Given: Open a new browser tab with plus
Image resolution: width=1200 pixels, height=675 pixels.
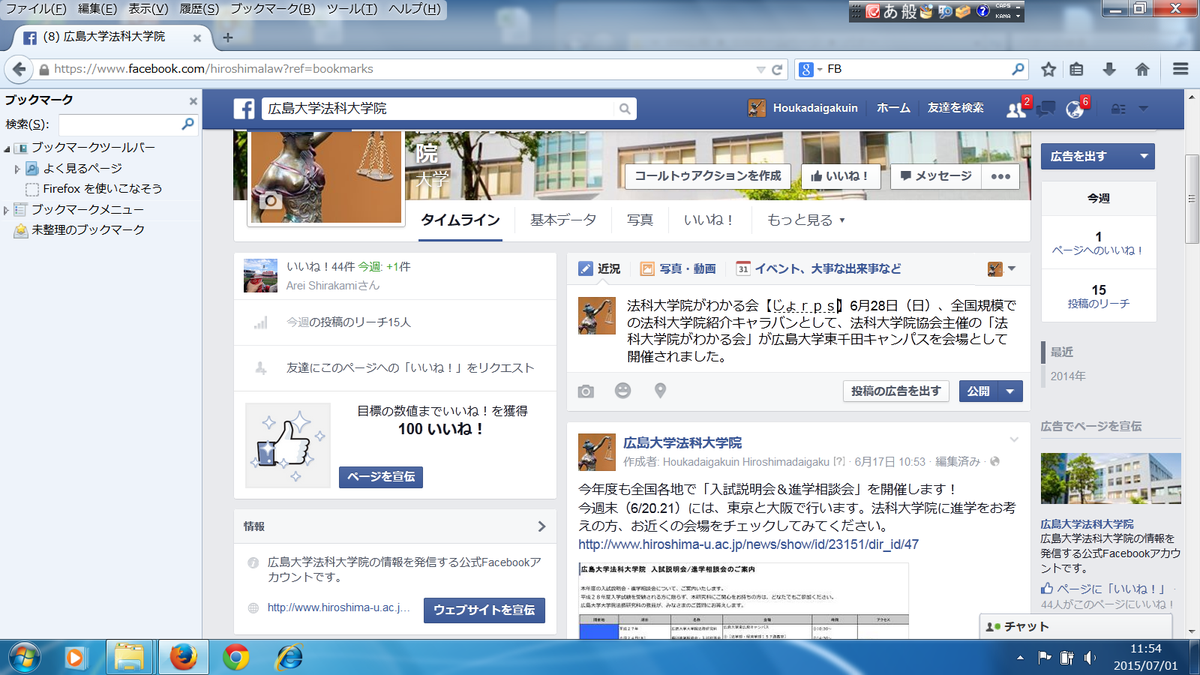Looking at the screenshot, I should [x=227, y=37].
